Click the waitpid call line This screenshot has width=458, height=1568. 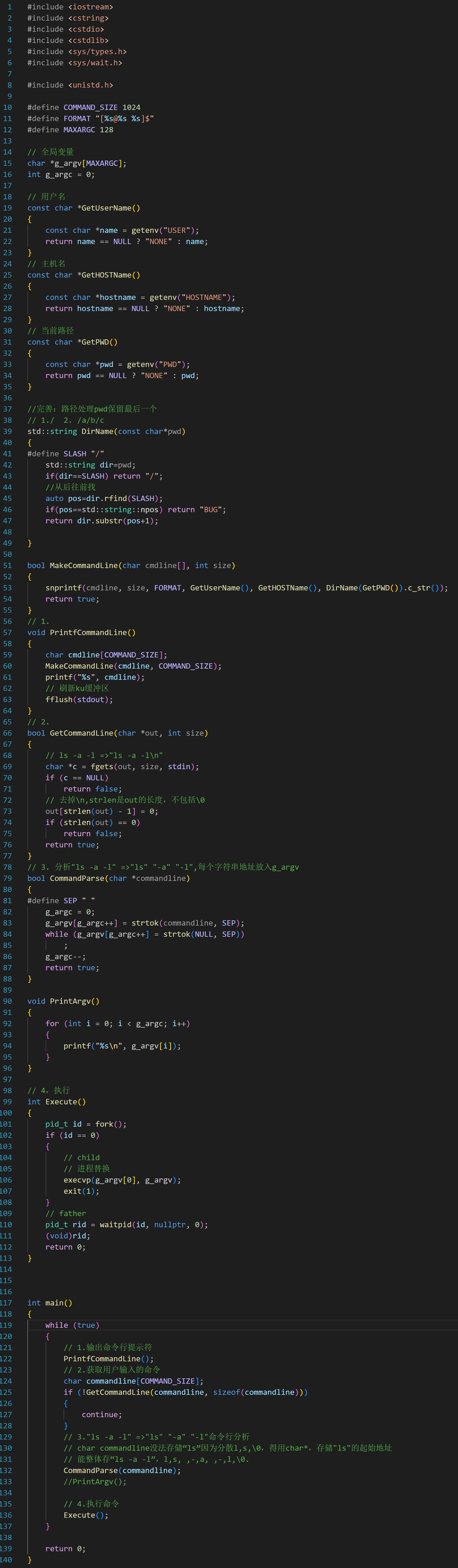(x=127, y=1225)
